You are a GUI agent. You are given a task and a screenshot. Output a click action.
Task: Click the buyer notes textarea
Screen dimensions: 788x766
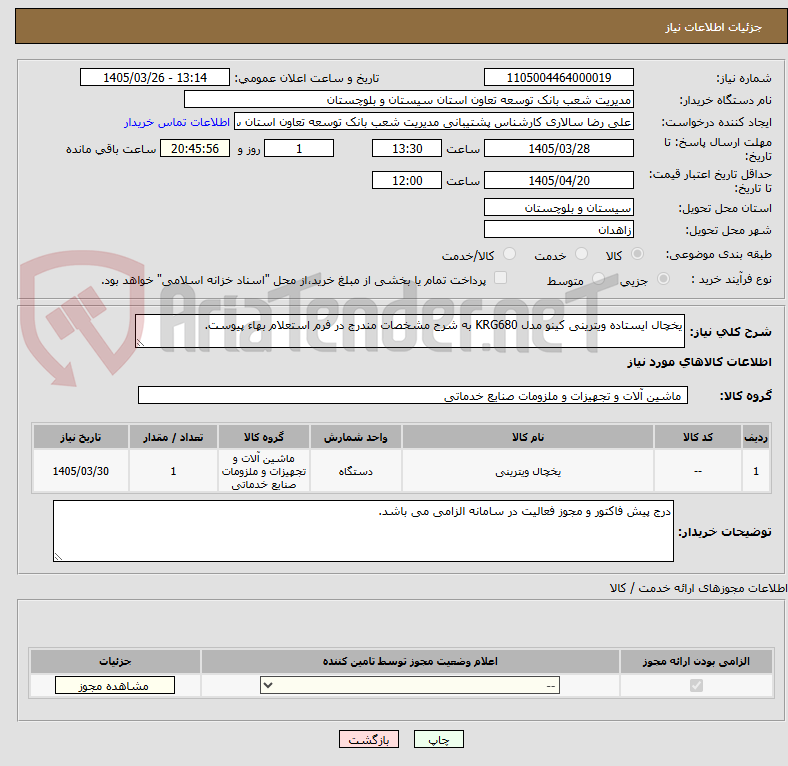363,531
